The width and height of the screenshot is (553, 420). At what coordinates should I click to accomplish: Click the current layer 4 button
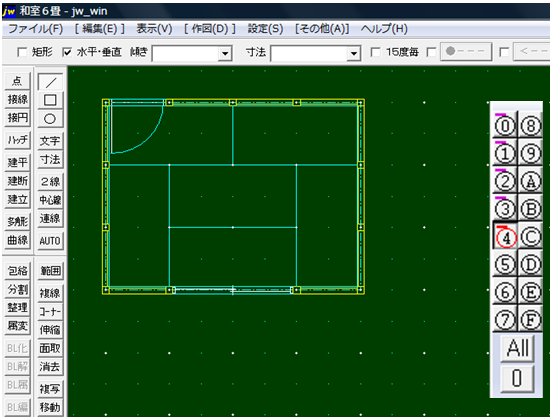505,237
